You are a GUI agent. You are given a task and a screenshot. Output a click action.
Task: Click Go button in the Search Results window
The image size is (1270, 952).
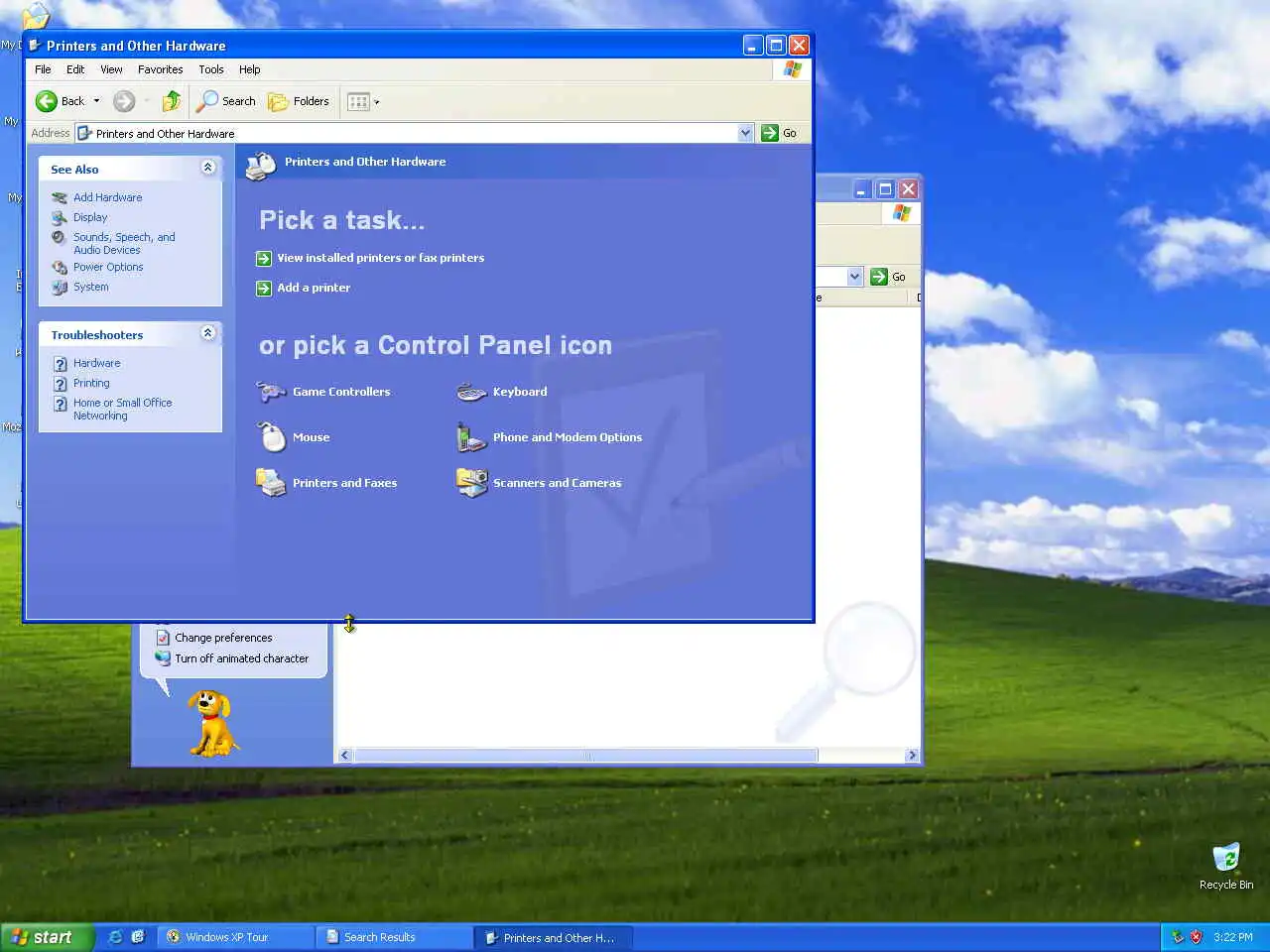point(889,277)
